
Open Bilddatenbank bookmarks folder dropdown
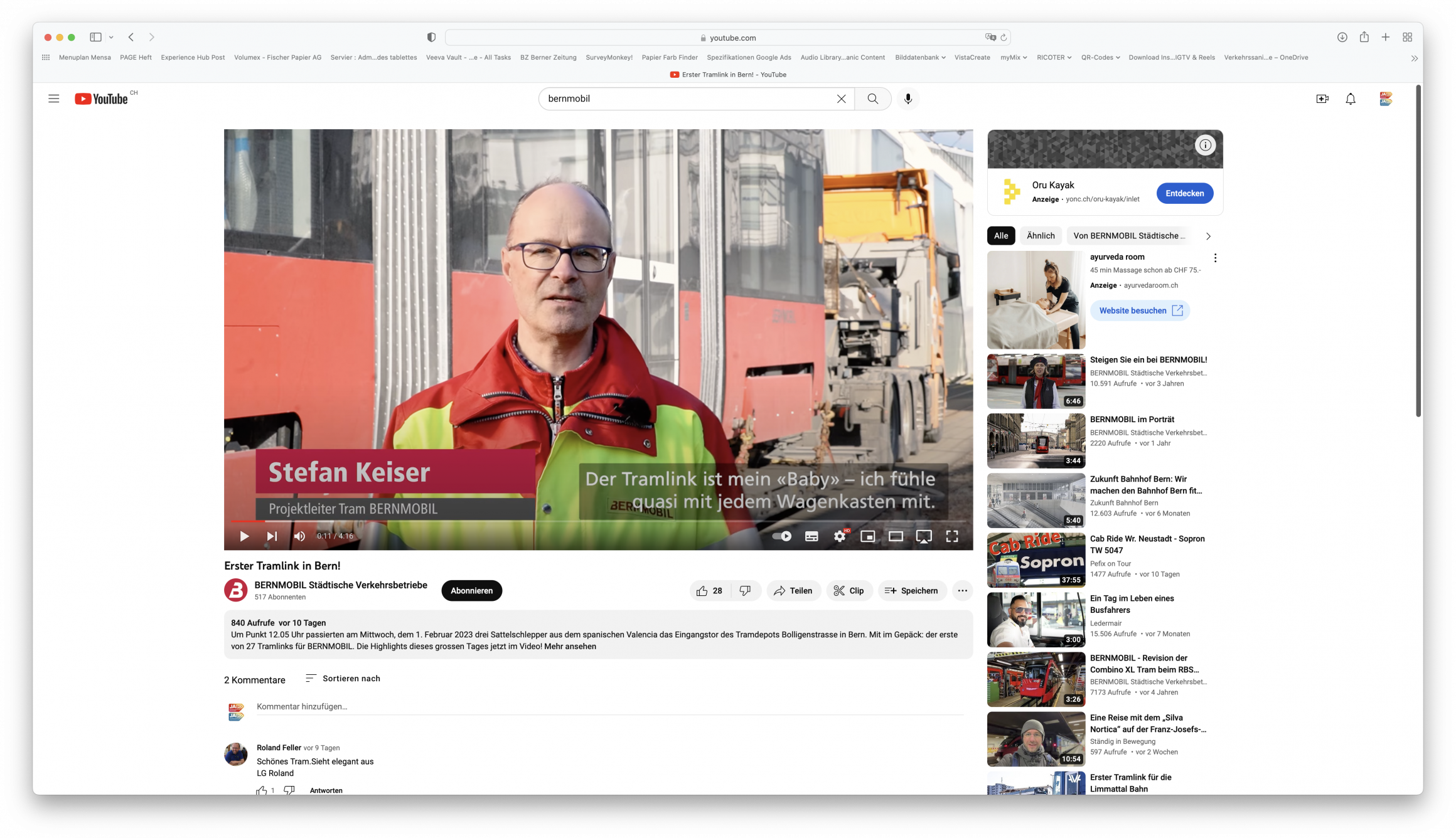[x=920, y=58]
